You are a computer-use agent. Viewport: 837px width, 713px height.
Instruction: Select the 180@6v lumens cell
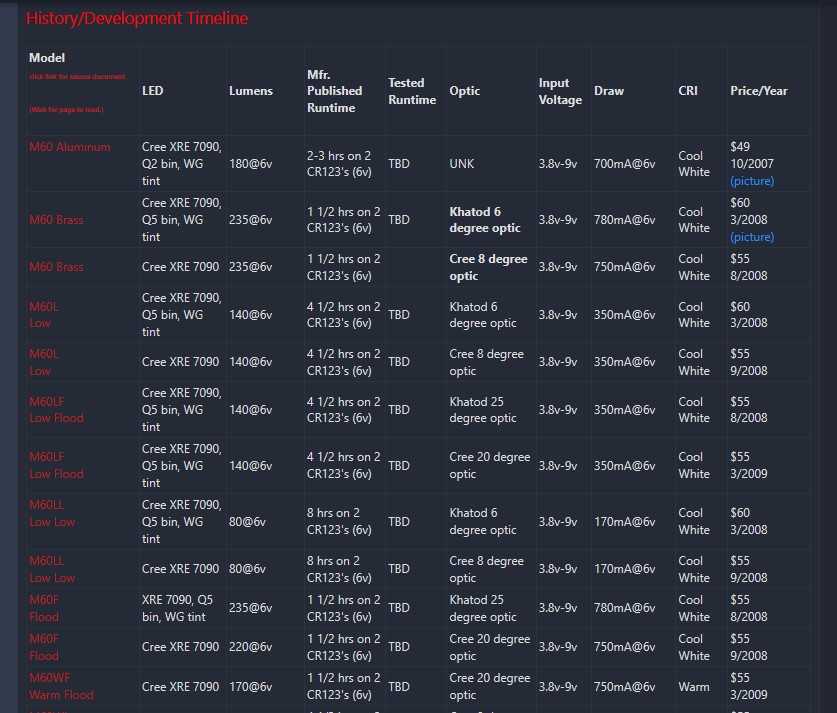pyautogui.click(x=251, y=164)
